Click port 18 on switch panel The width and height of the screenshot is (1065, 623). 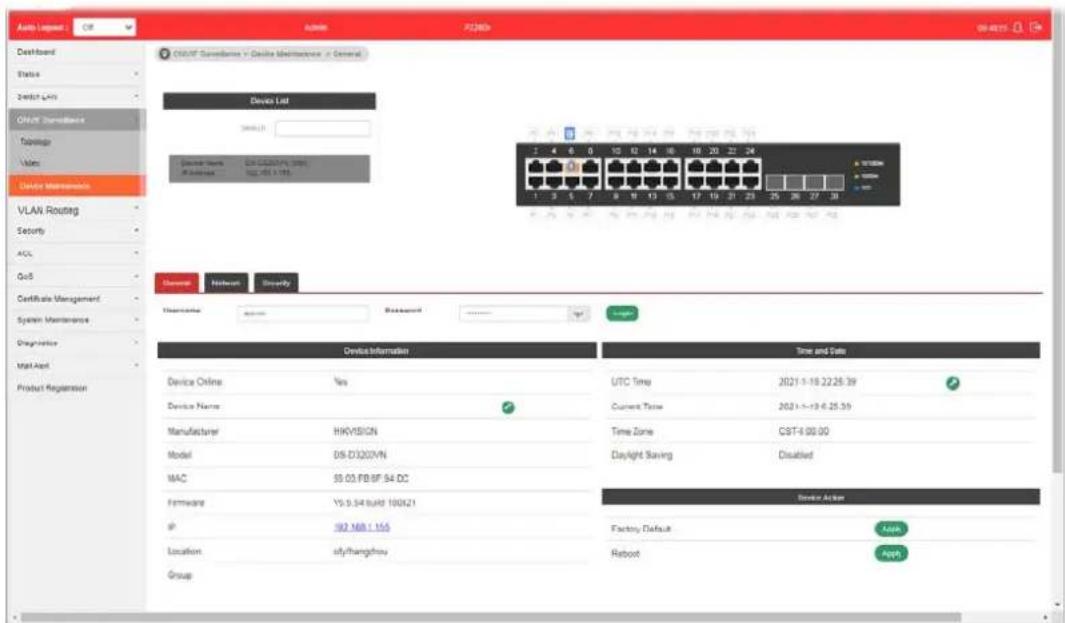[696, 166]
